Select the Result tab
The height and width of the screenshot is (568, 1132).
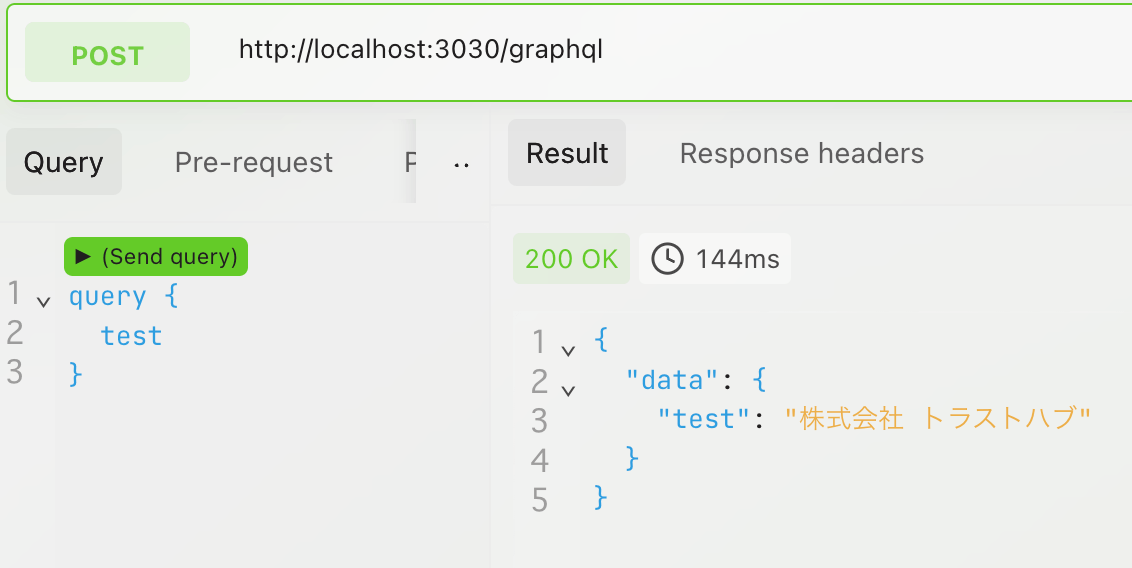click(567, 153)
